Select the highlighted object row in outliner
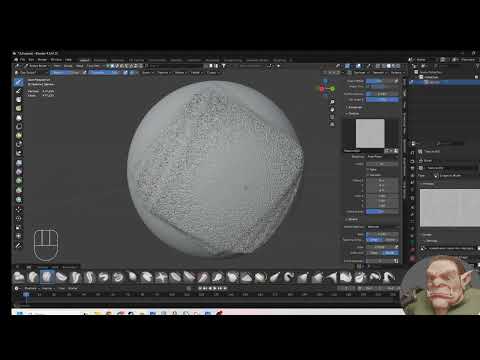This screenshot has width=480, height=360. (444, 82)
